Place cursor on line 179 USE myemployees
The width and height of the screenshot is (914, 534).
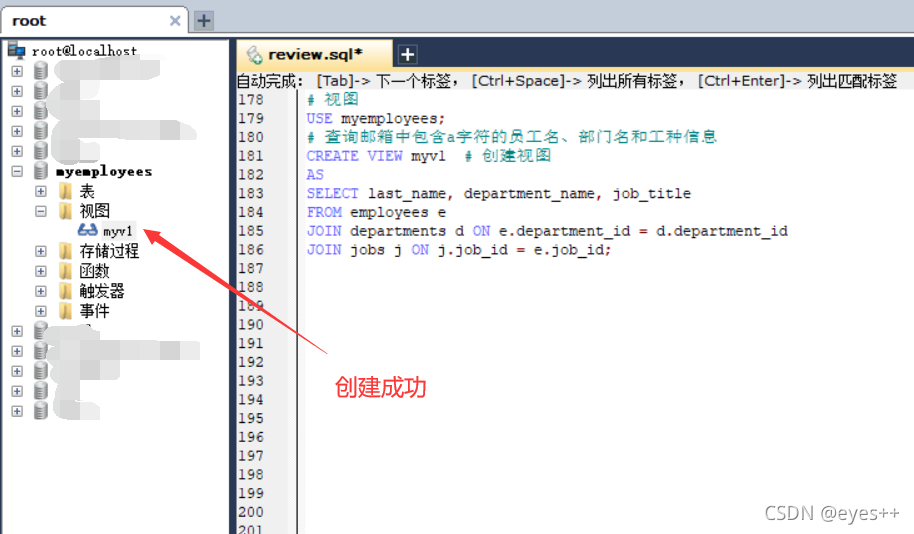point(375,118)
